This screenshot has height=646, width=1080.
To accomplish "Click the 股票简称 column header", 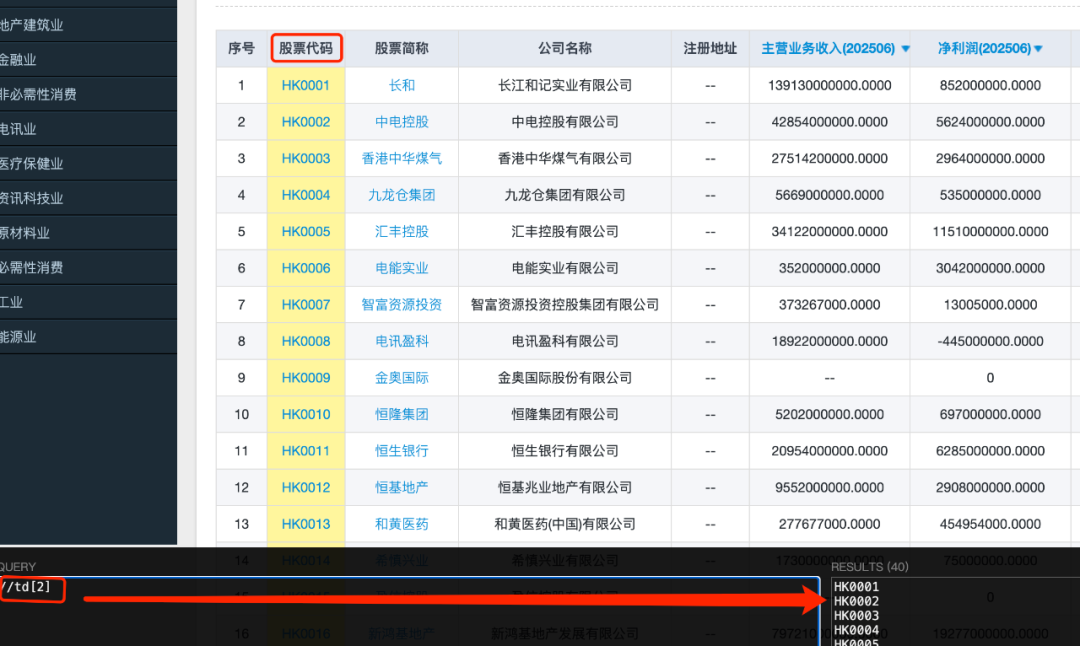I will tap(402, 48).
